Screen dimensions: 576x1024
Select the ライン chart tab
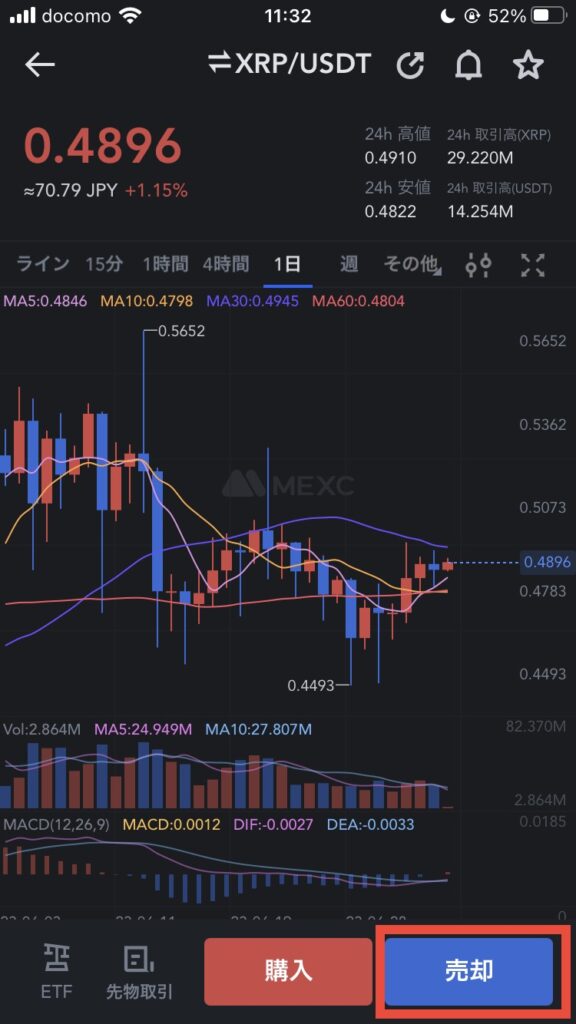click(x=42, y=264)
